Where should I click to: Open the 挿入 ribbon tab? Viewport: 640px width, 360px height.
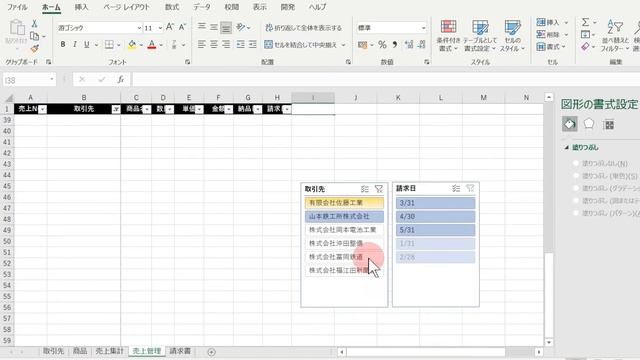tap(81, 7)
